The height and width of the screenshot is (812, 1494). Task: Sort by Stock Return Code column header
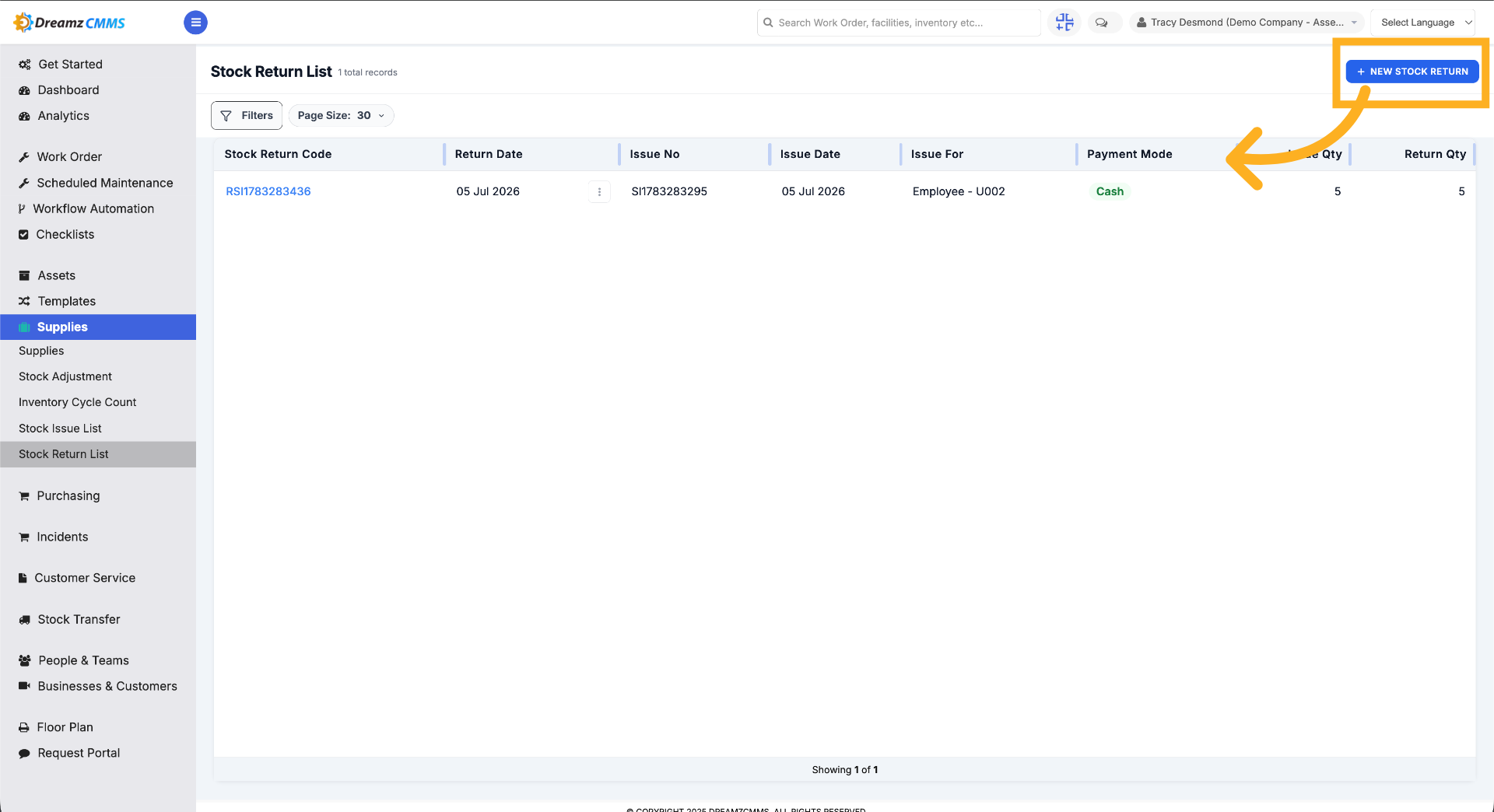click(x=278, y=154)
